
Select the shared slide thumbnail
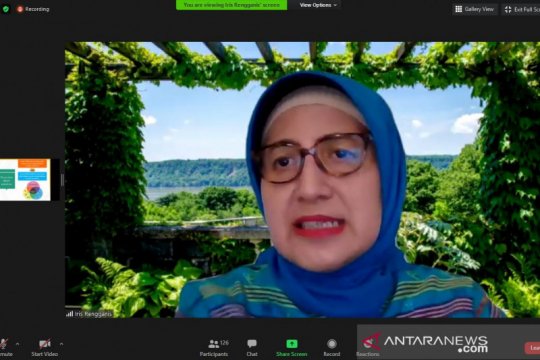[25, 179]
